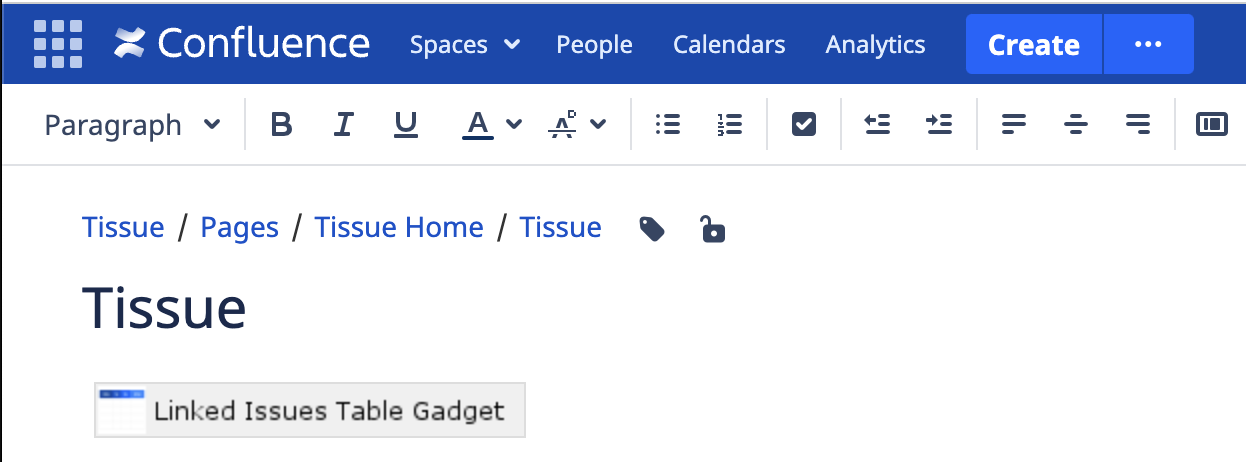
Task: Insert a bullet list
Action: click(x=667, y=124)
